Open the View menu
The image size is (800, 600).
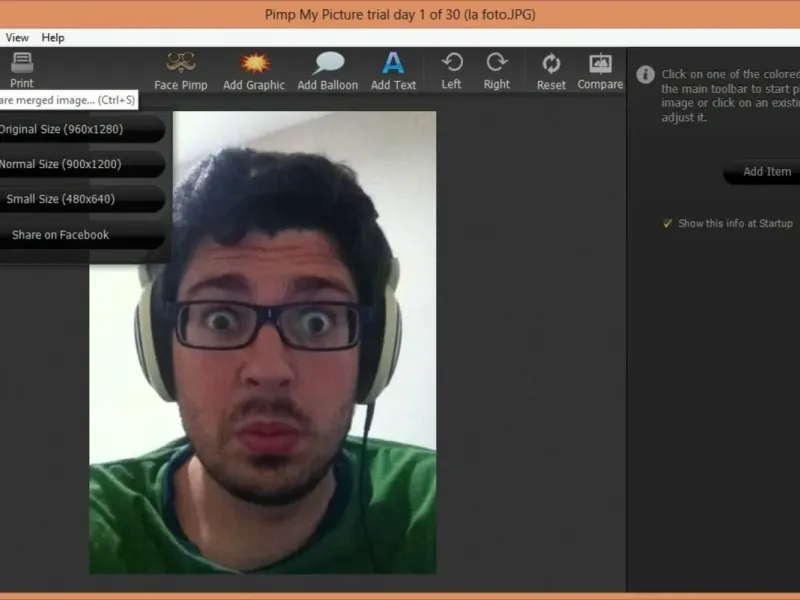17,38
